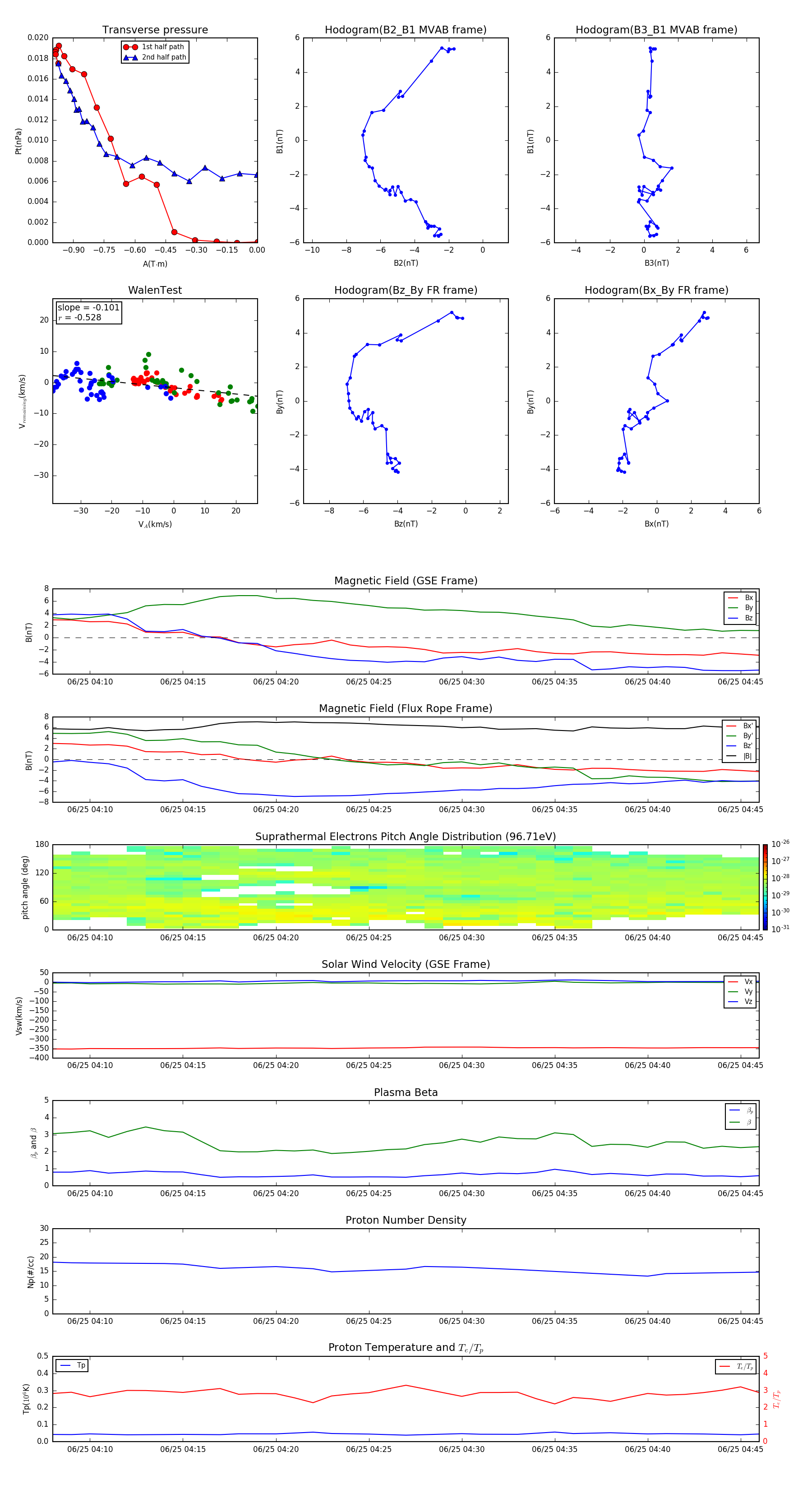812x1489 pixels.
Task: Select the β entry in Plasma Beta legend
Action: [x=741, y=1122]
